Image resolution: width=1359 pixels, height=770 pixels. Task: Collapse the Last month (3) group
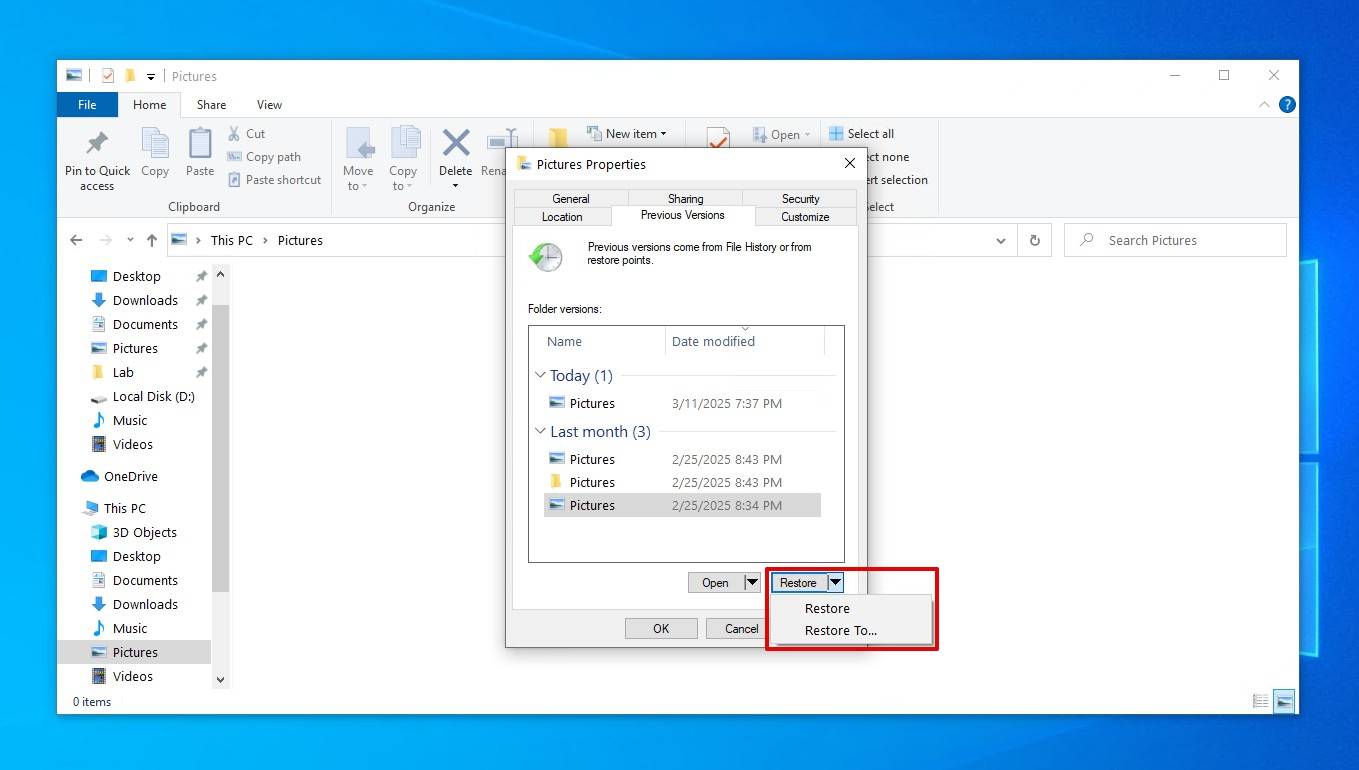click(540, 432)
